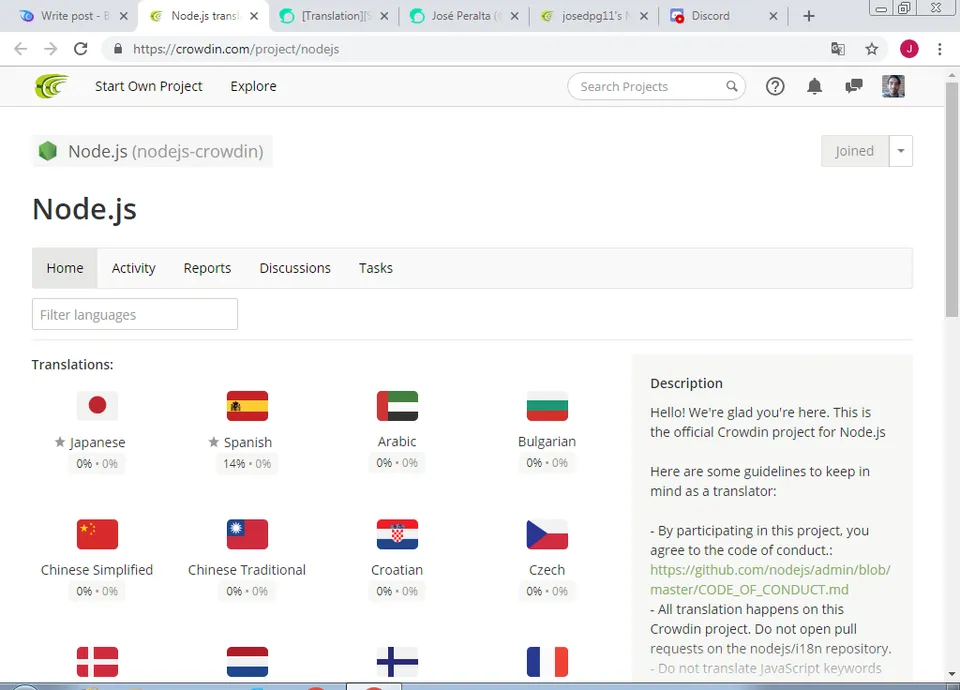The height and width of the screenshot is (690, 960).
Task: Open the Chrome three-dot menu
Action: [940, 49]
